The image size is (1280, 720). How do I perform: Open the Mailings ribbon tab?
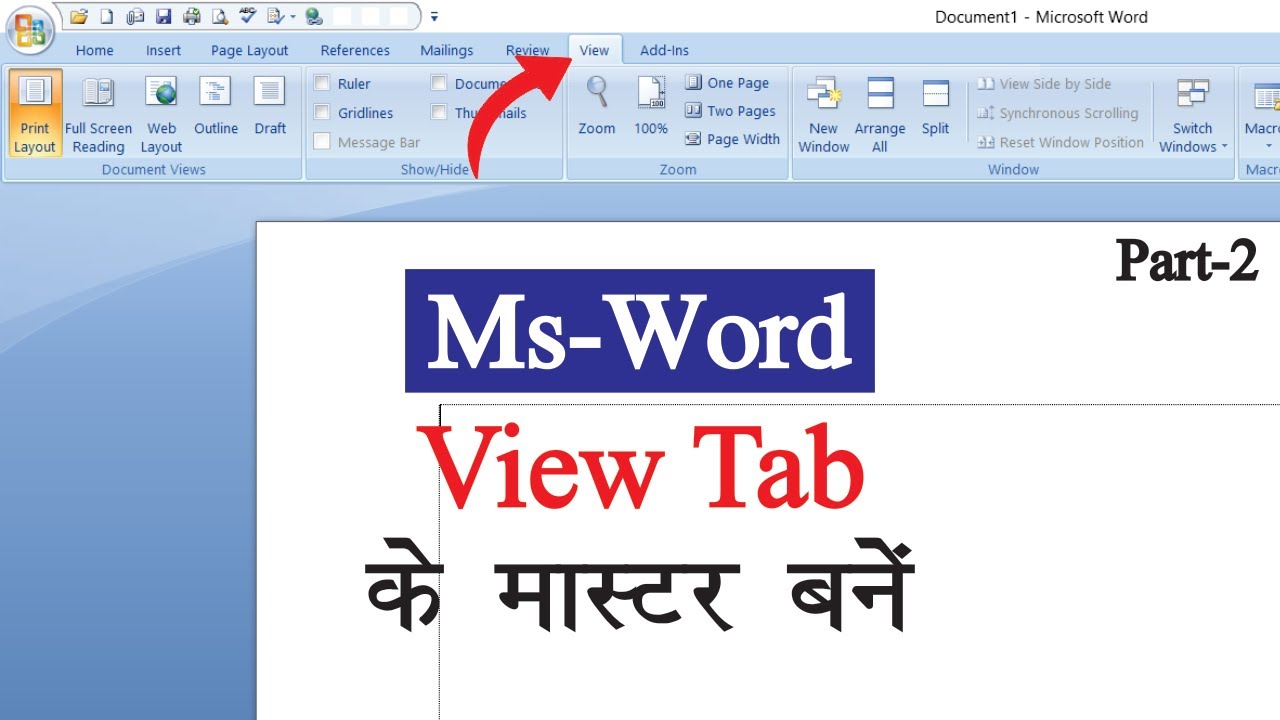click(x=447, y=50)
